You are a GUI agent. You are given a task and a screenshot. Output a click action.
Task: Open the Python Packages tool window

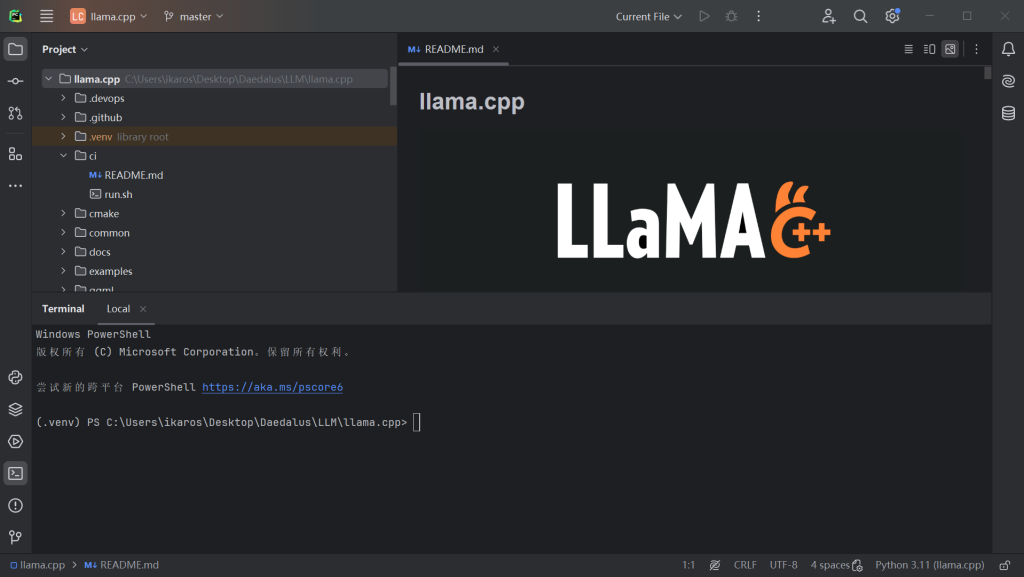(x=16, y=409)
